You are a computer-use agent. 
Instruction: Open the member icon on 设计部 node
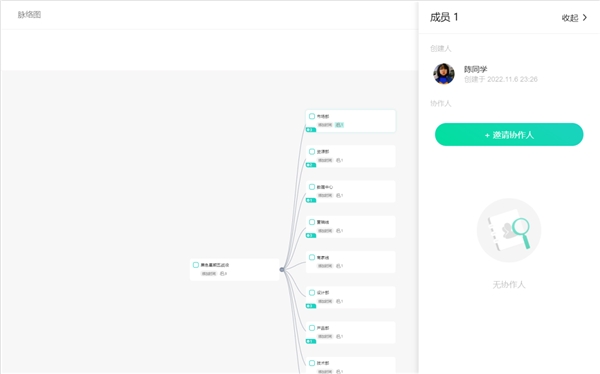tap(339, 301)
